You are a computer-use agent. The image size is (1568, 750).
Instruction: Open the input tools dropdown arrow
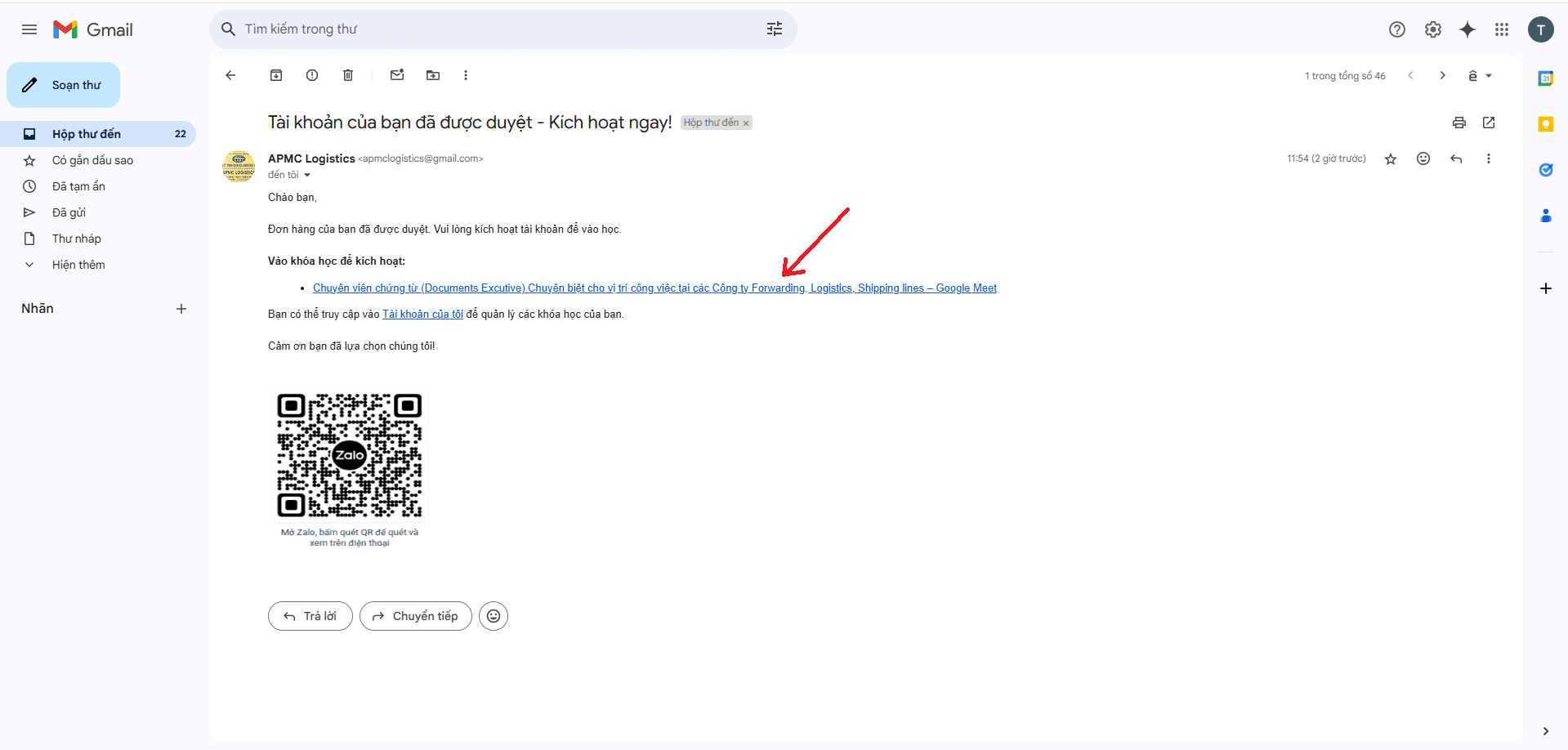point(1489,76)
